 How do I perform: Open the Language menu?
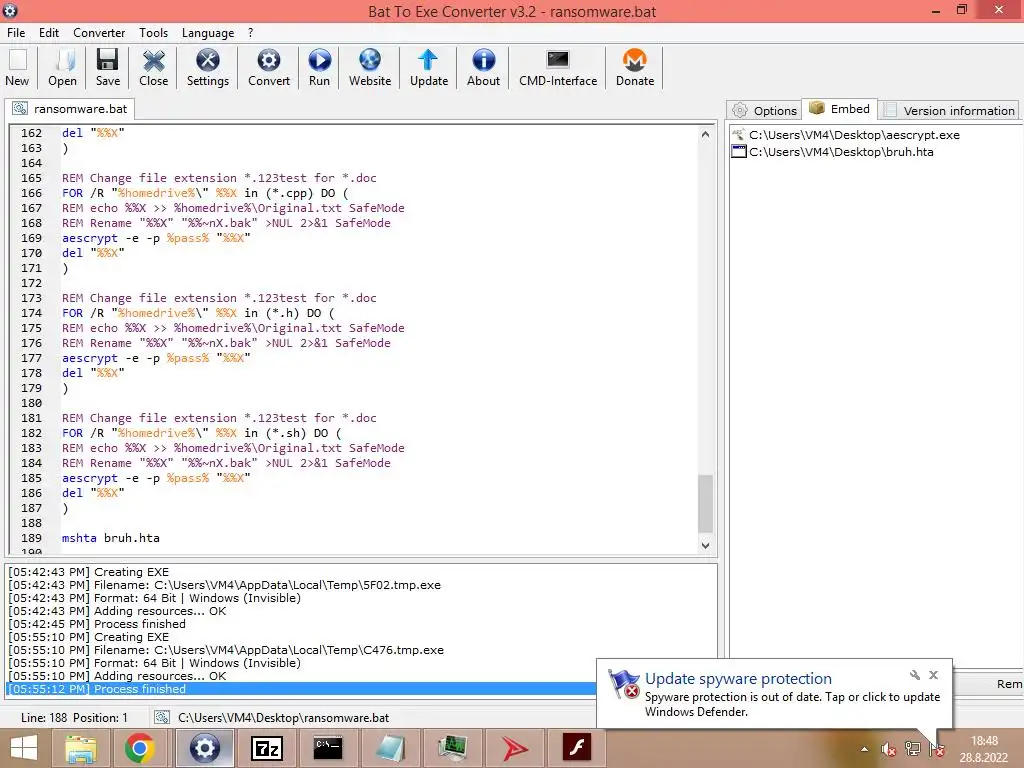208,33
